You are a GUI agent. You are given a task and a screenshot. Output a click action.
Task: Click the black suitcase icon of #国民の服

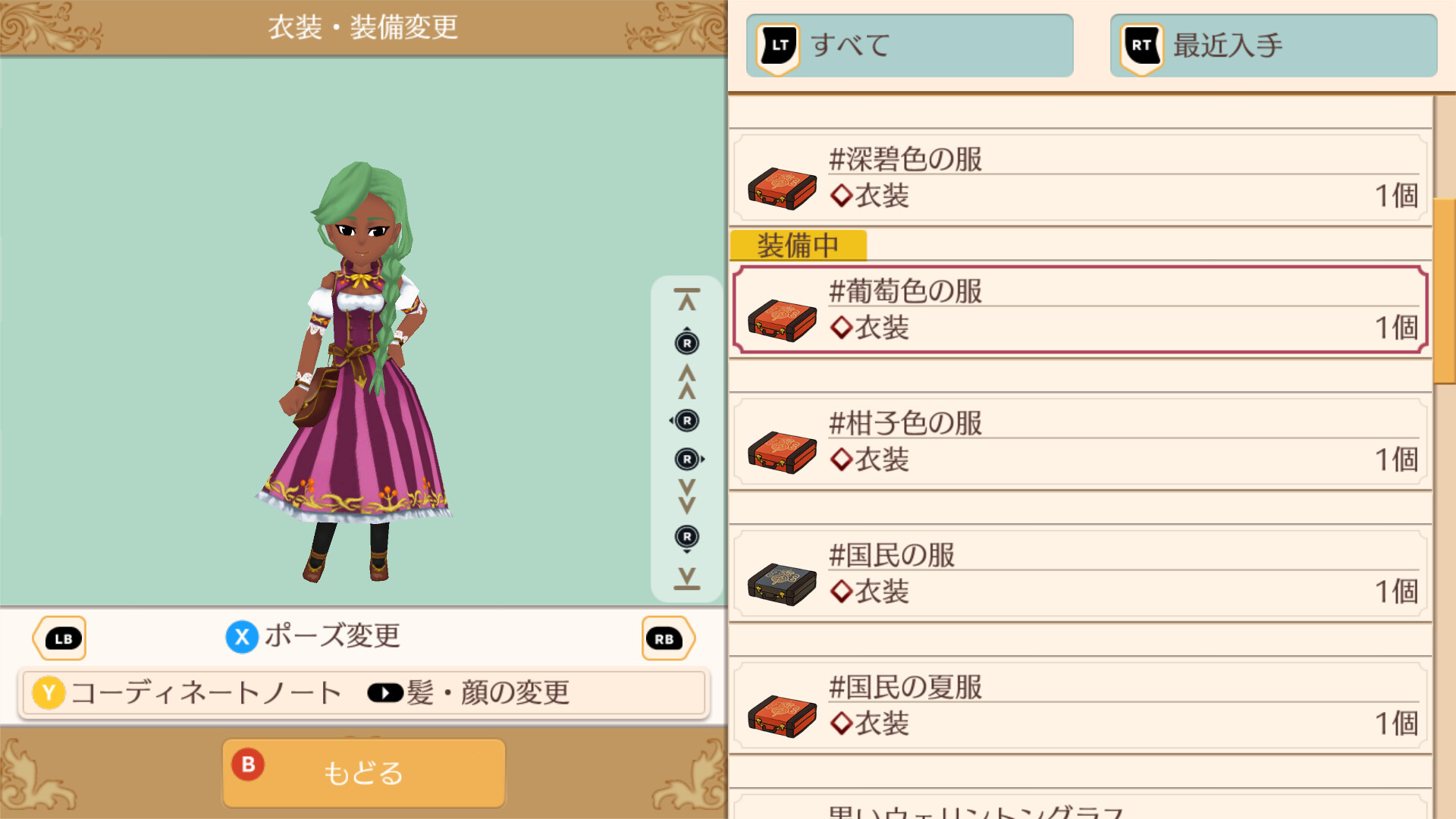click(x=782, y=584)
